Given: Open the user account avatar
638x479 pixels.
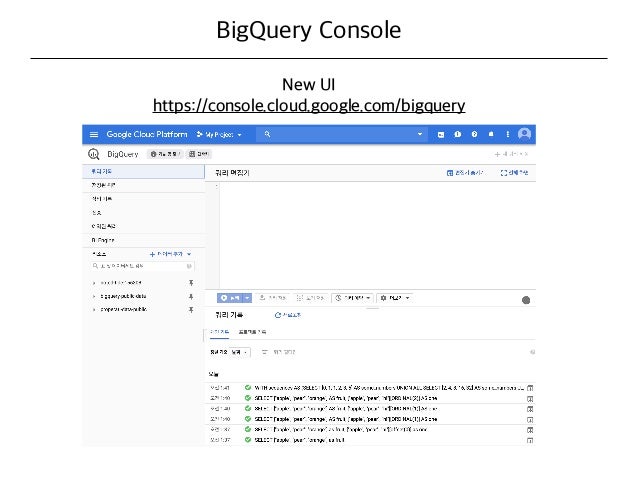Looking at the screenshot, I should pyautogui.click(x=524, y=134).
